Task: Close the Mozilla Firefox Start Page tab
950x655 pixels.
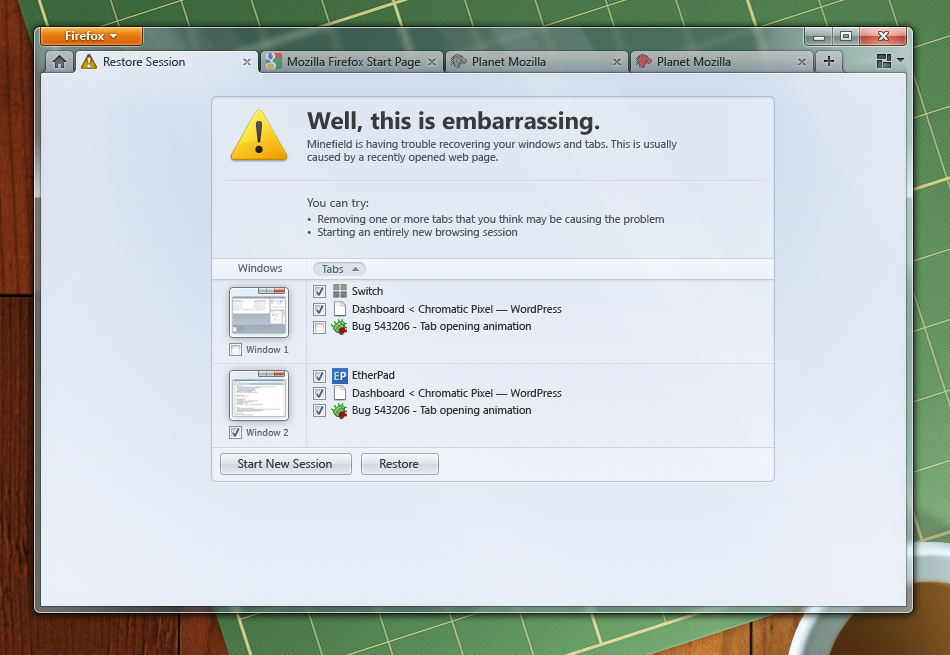Action: pyautogui.click(x=432, y=62)
